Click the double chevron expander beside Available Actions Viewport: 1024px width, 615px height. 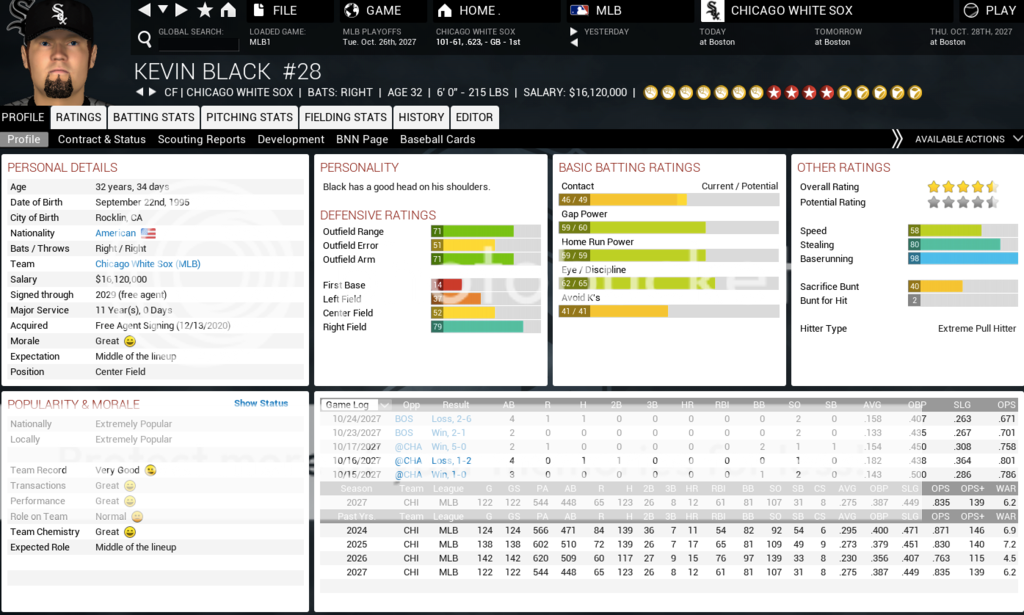point(897,139)
